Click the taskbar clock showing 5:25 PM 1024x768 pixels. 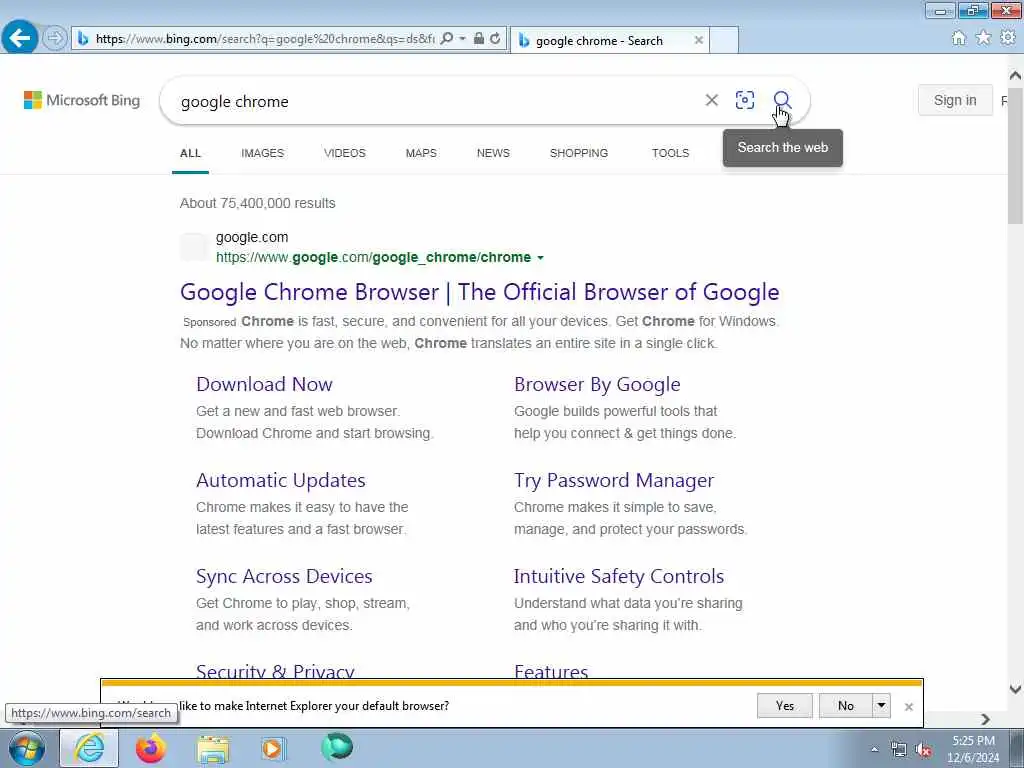click(973, 741)
